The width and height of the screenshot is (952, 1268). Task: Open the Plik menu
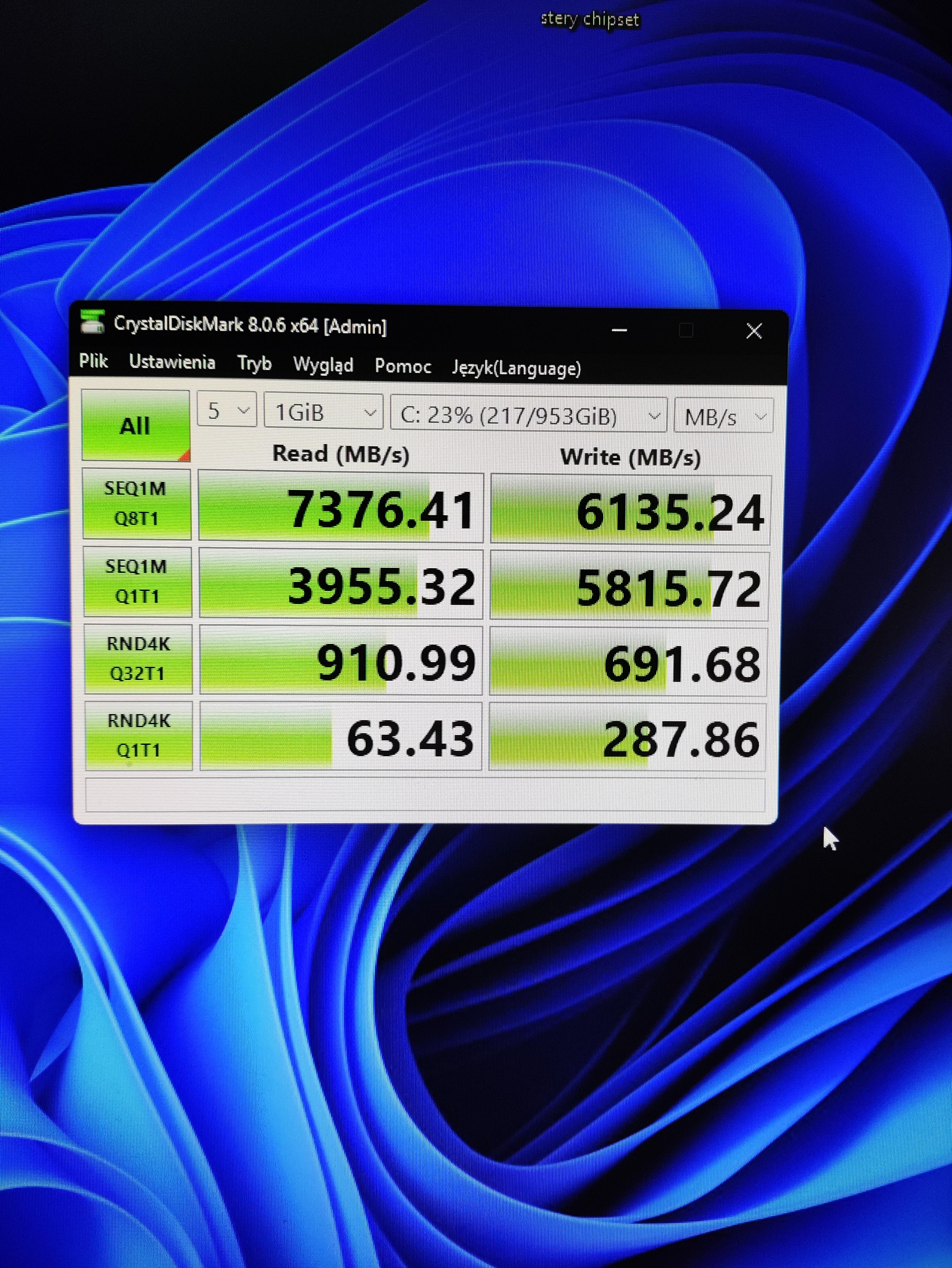(x=93, y=361)
